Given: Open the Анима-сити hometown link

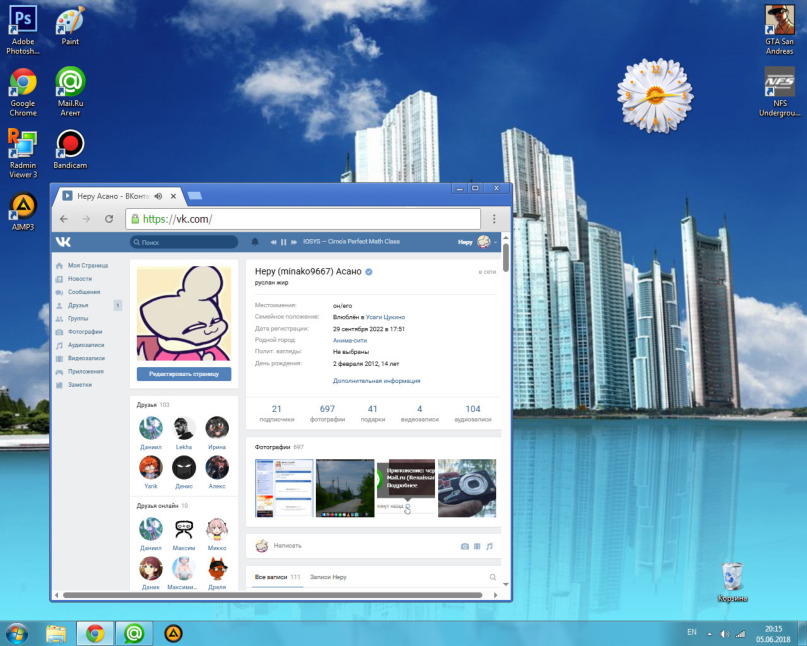Looking at the screenshot, I should click(350, 340).
